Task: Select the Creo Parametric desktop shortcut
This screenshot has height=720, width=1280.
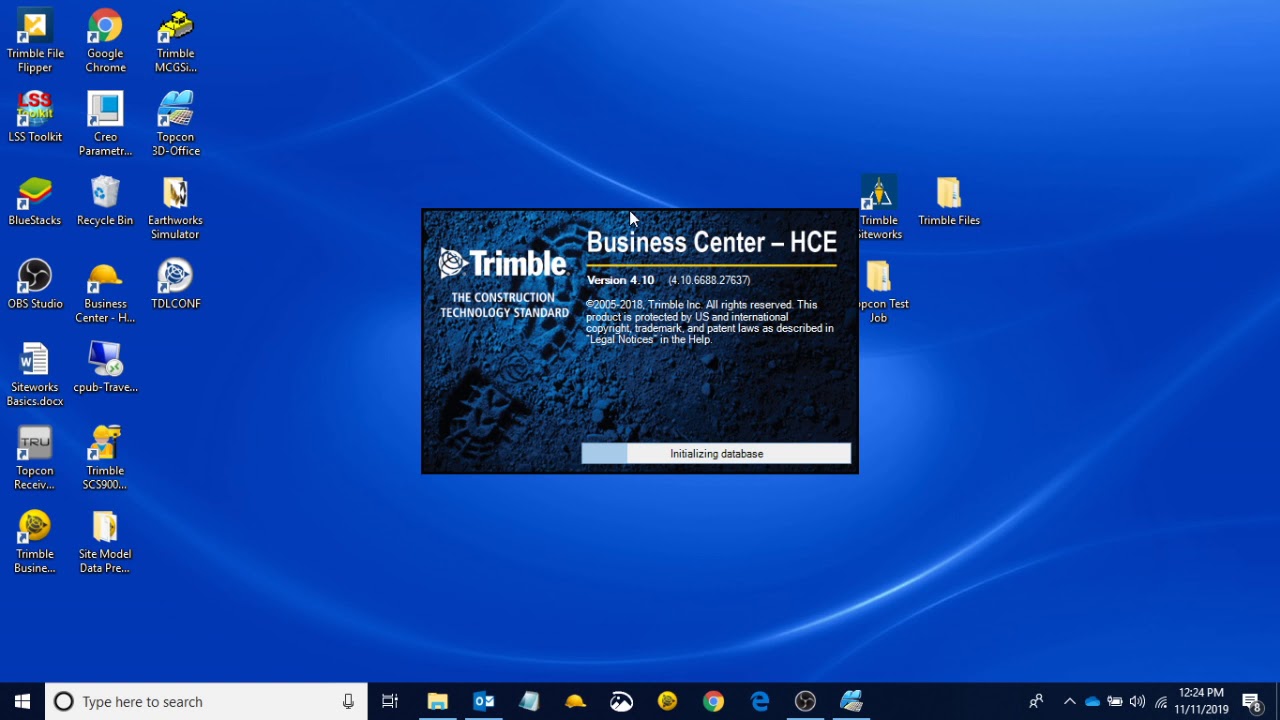Action: (x=105, y=125)
